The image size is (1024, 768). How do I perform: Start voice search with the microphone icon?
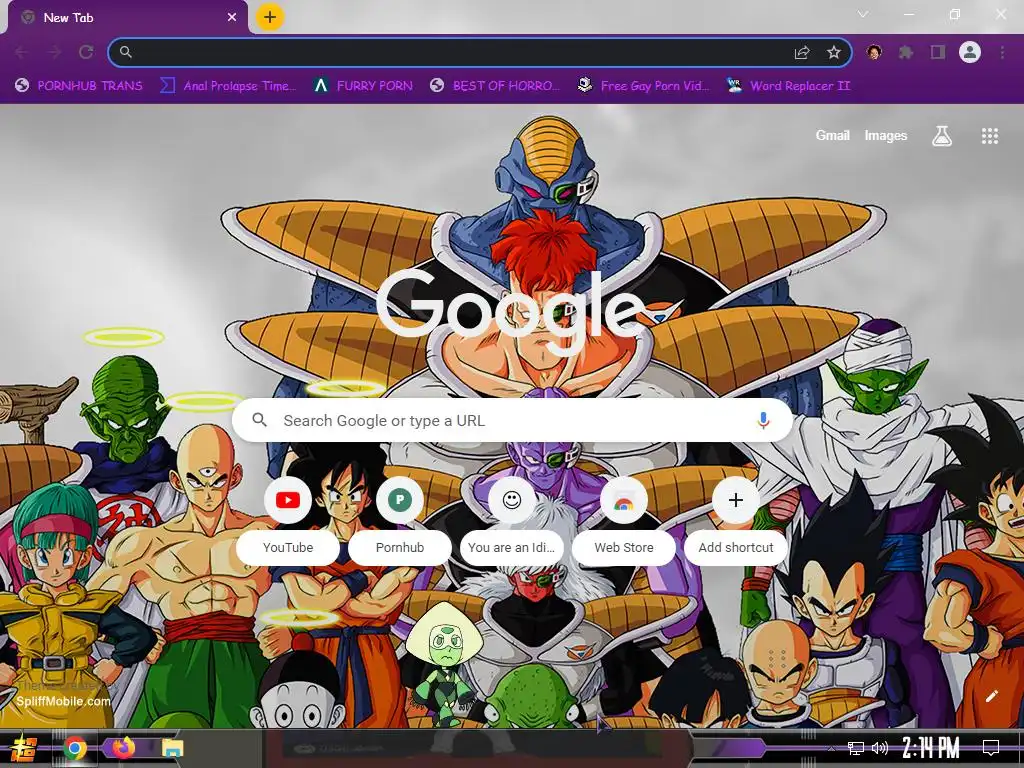[763, 421]
